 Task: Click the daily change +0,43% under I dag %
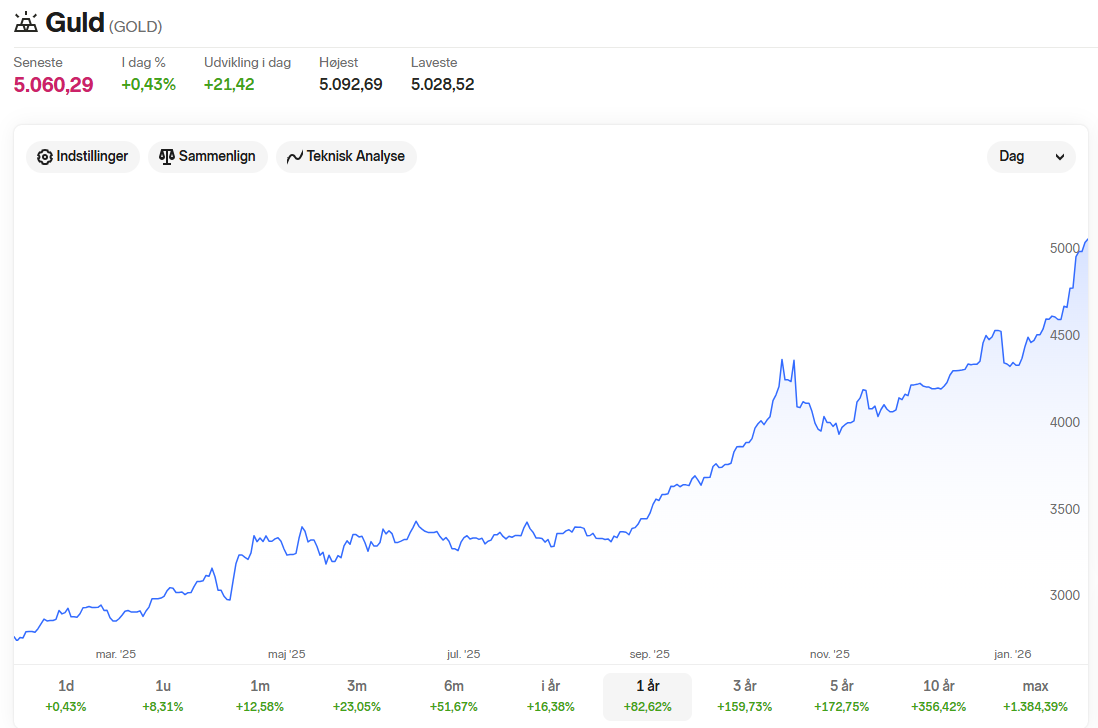[148, 85]
